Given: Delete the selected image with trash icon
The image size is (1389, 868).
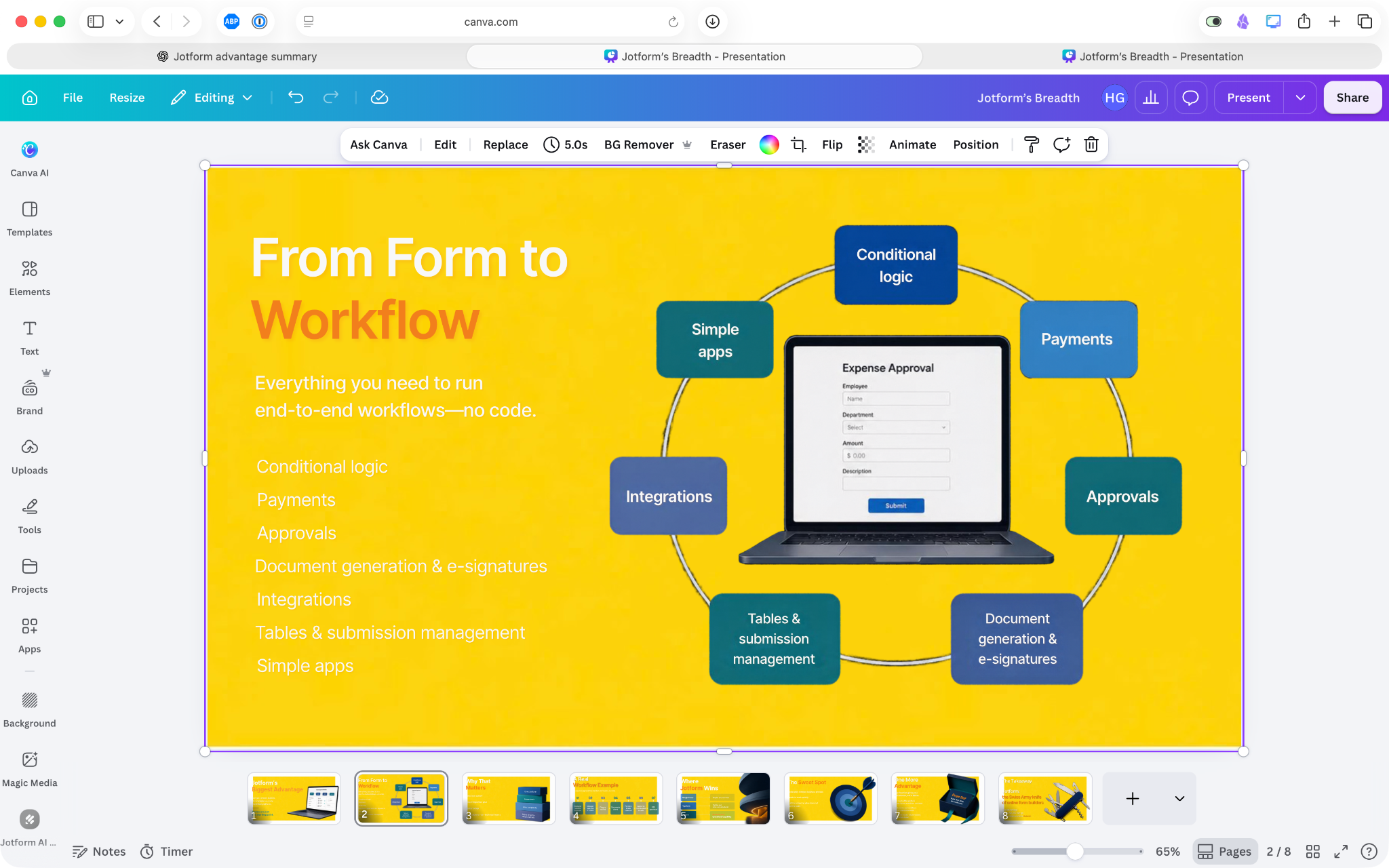Looking at the screenshot, I should point(1091,144).
